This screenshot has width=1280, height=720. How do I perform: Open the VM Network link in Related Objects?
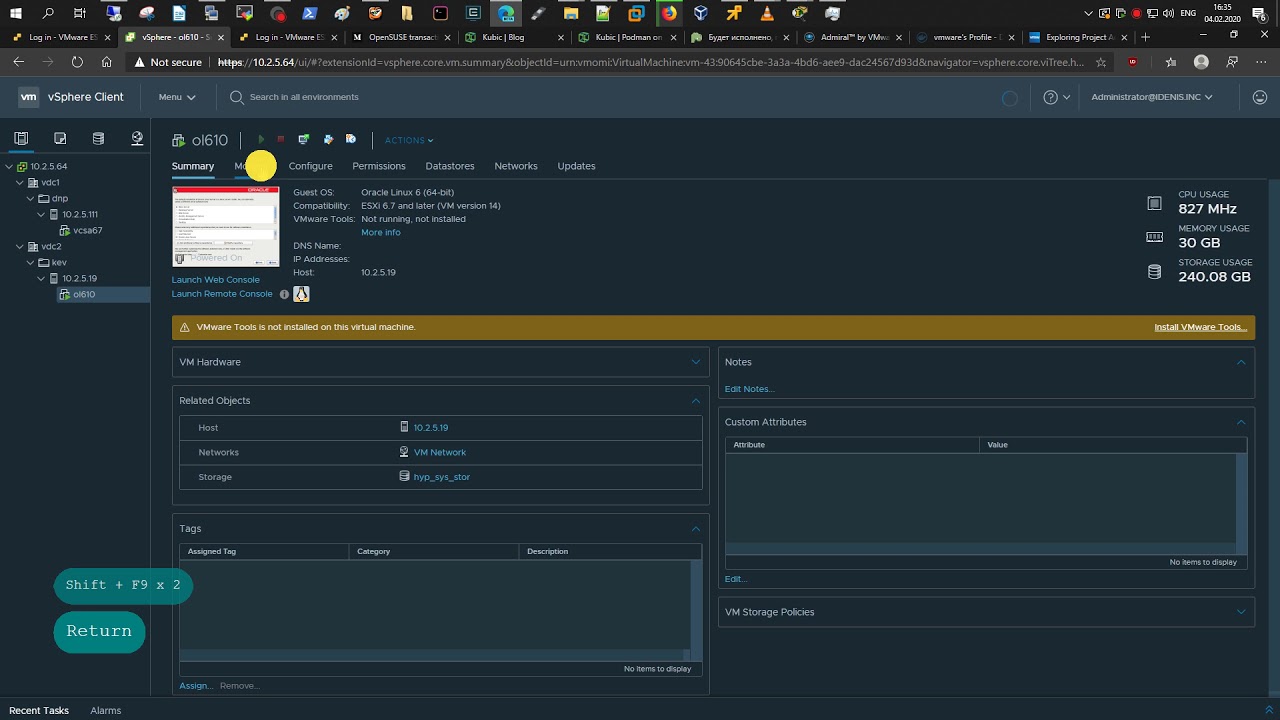[x=440, y=452]
